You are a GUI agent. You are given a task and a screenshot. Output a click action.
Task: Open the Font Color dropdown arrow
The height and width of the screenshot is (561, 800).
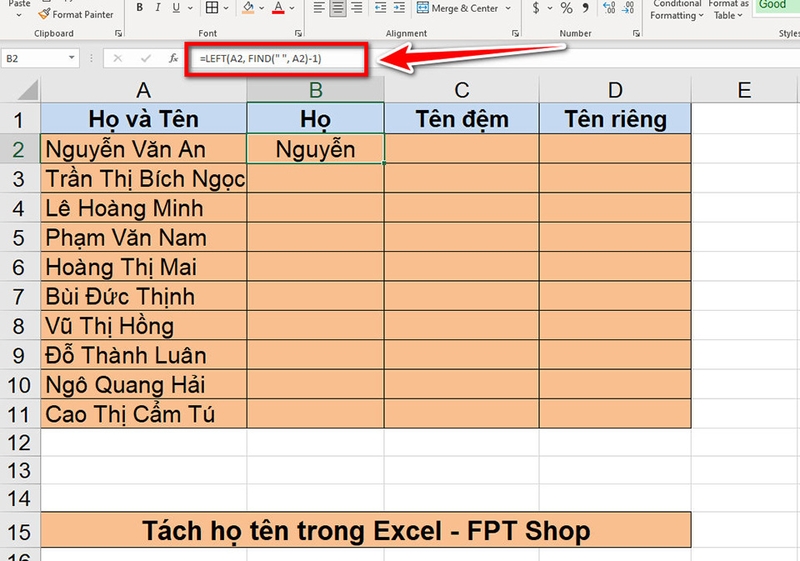292,8
